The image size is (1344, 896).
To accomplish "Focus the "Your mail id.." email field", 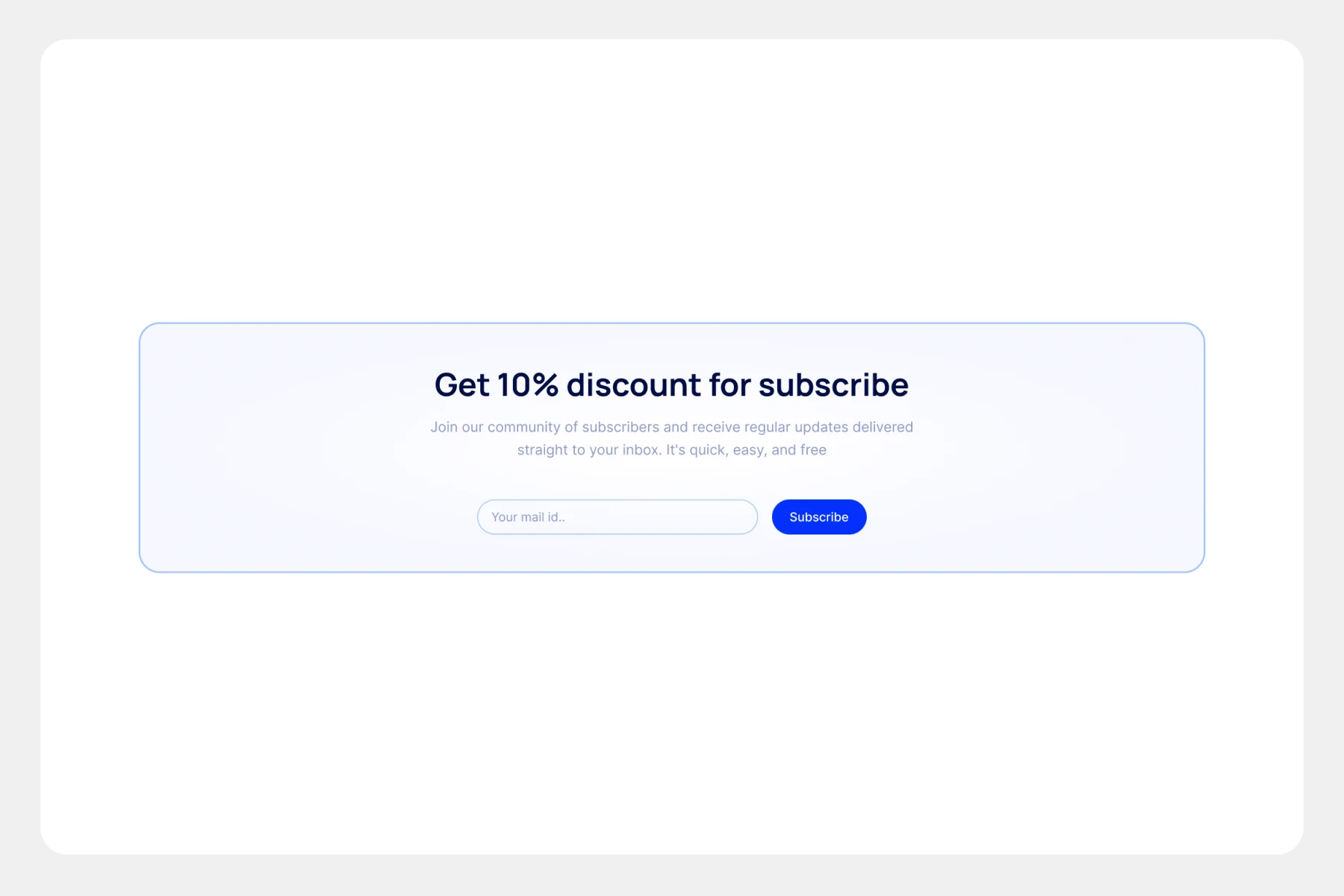I will 617,517.
